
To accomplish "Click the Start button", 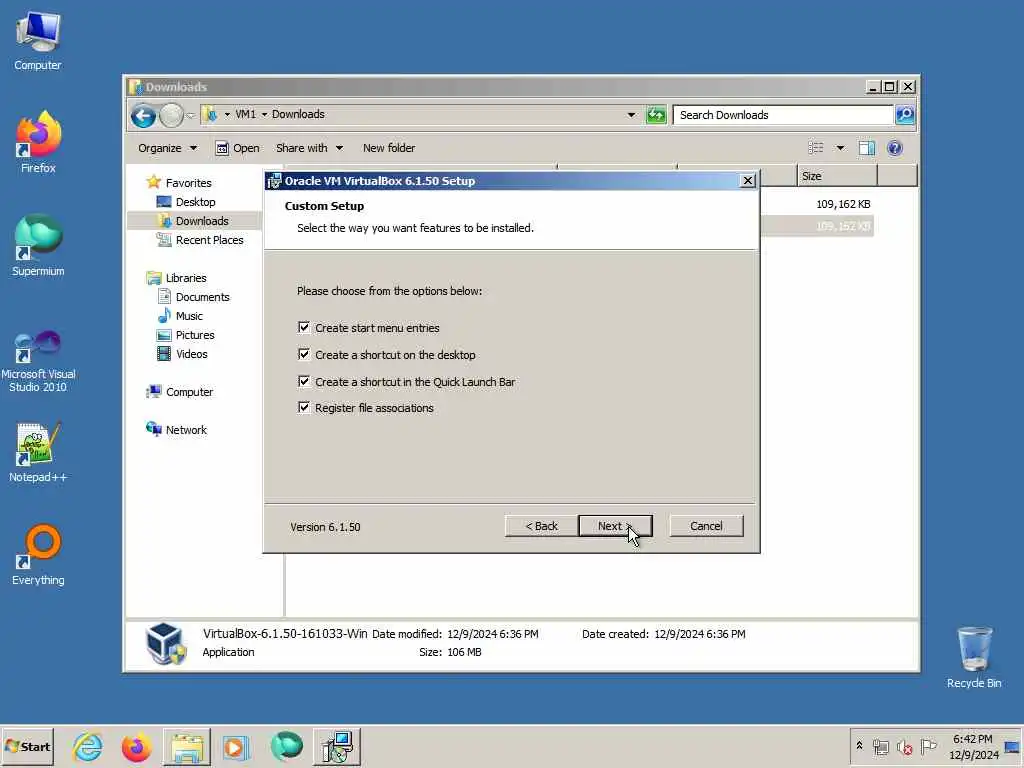I will pos(27,746).
